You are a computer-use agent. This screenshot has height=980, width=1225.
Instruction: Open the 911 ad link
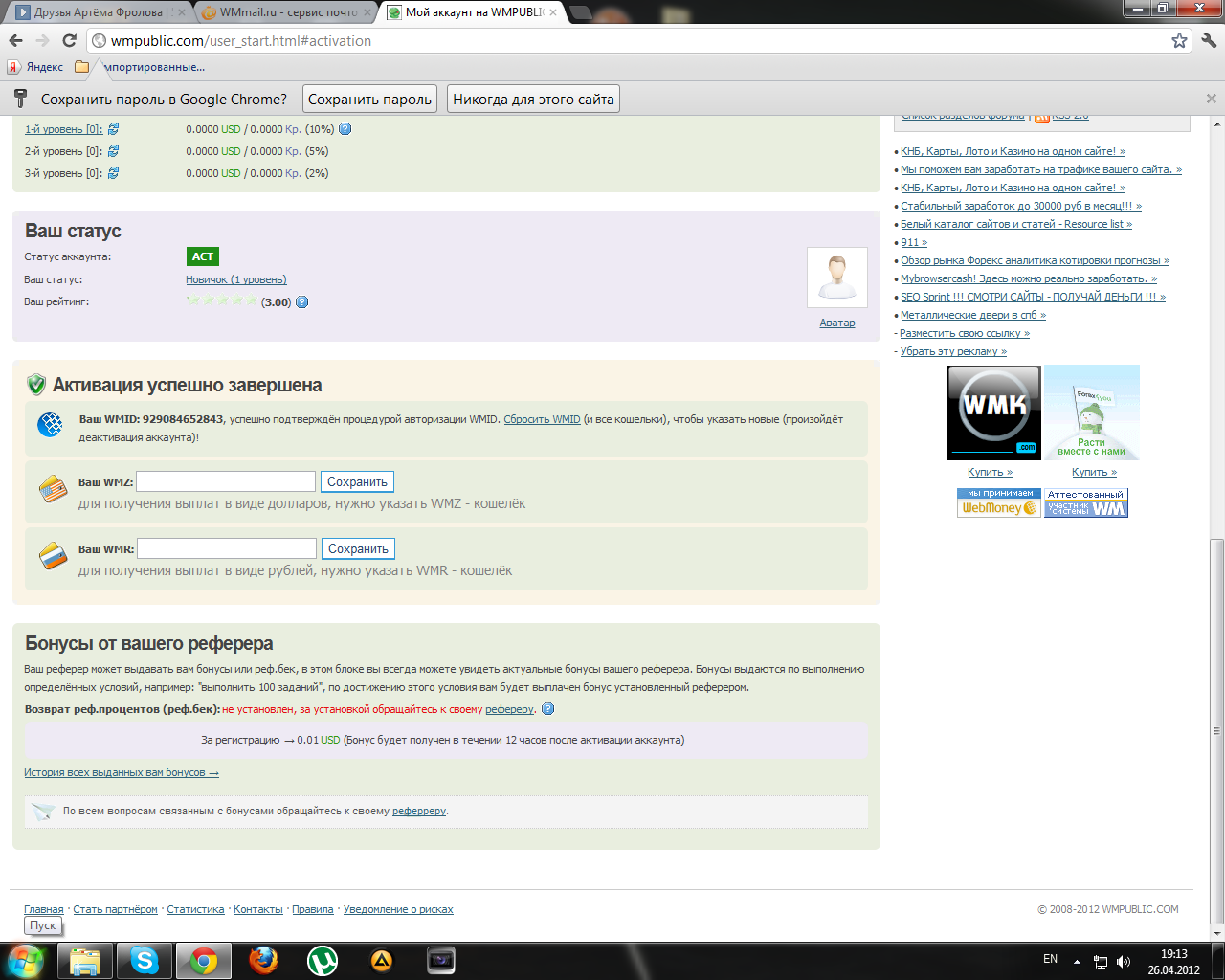point(914,242)
